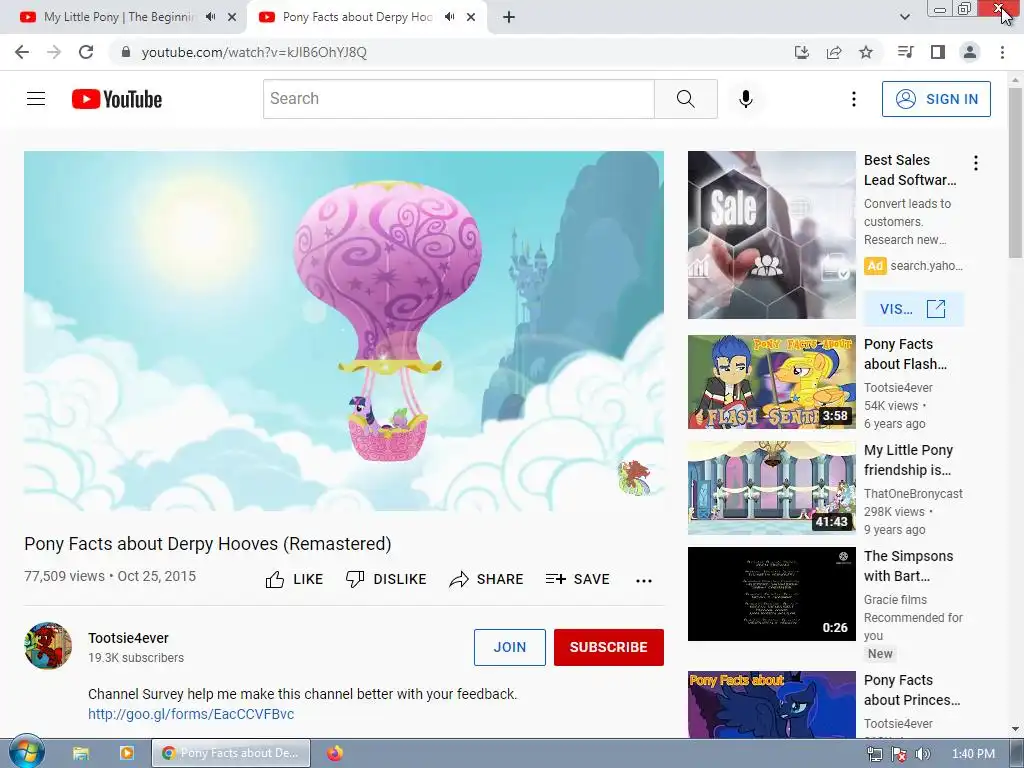The height and width of the screenshot is (768, 1024).
Task: Mute audio on first tab speaker icon
Action: pos(210,17)
